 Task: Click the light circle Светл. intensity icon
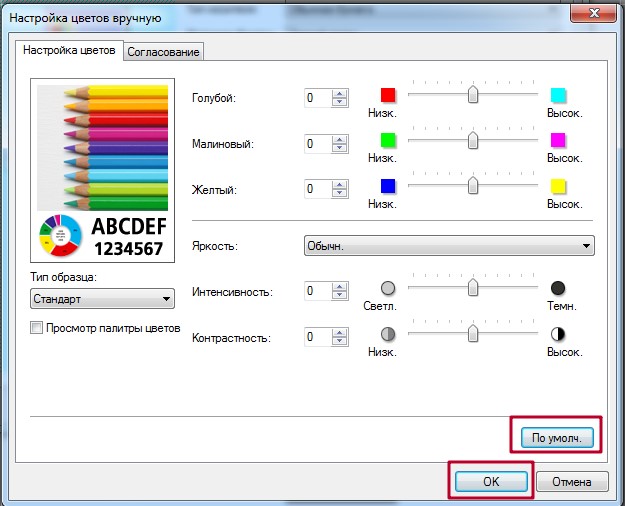point(388,288)
